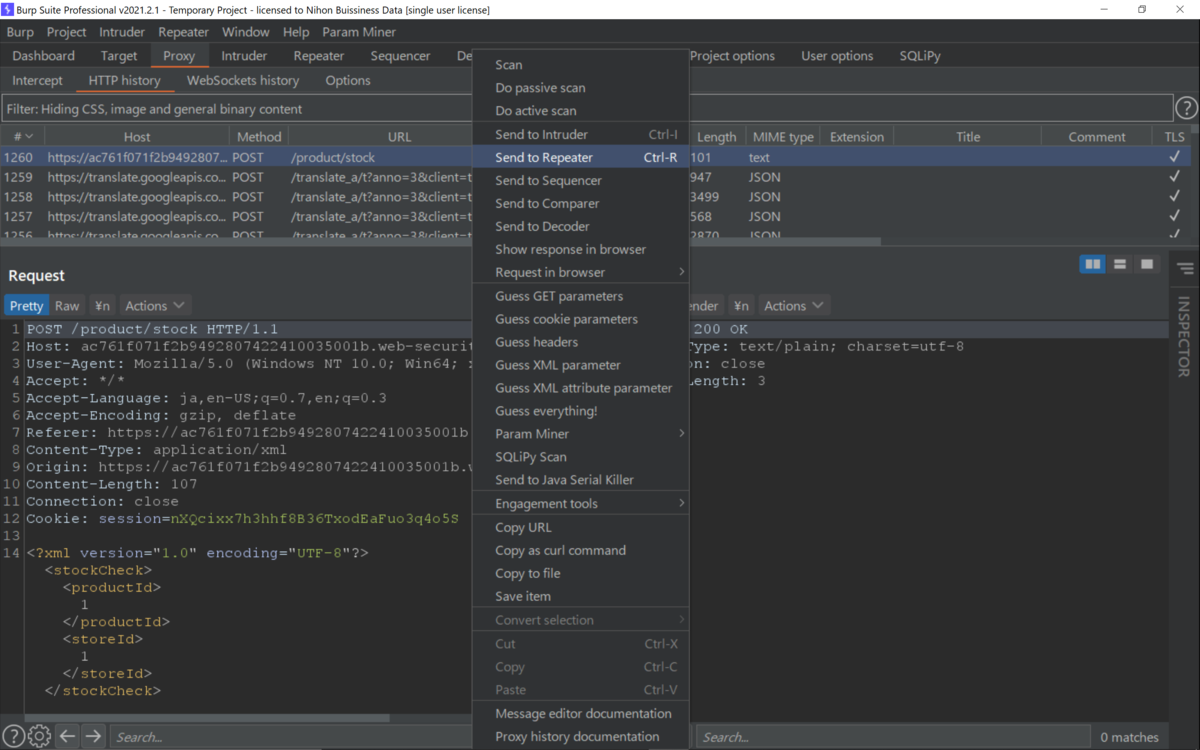Select Raw view in request editor
Screen dimensions: 1200x750
tap(67, 306)
